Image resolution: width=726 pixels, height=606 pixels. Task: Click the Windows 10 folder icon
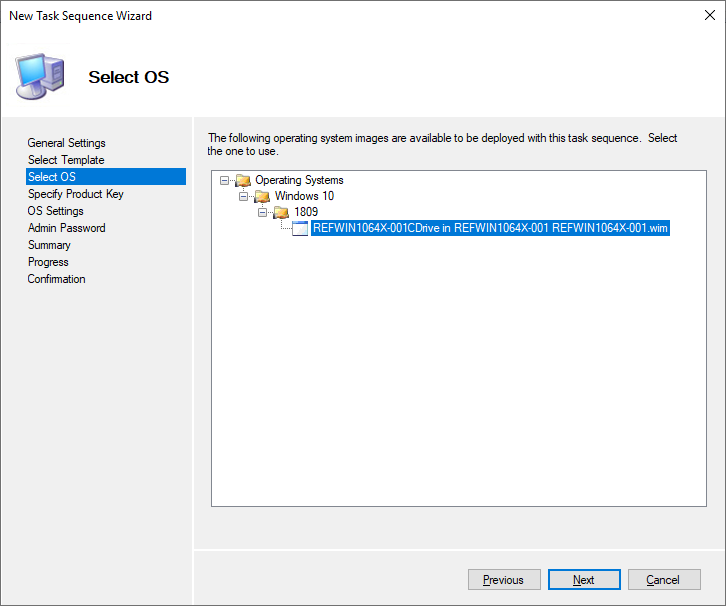pyautogui.click(x=262, y=196)
